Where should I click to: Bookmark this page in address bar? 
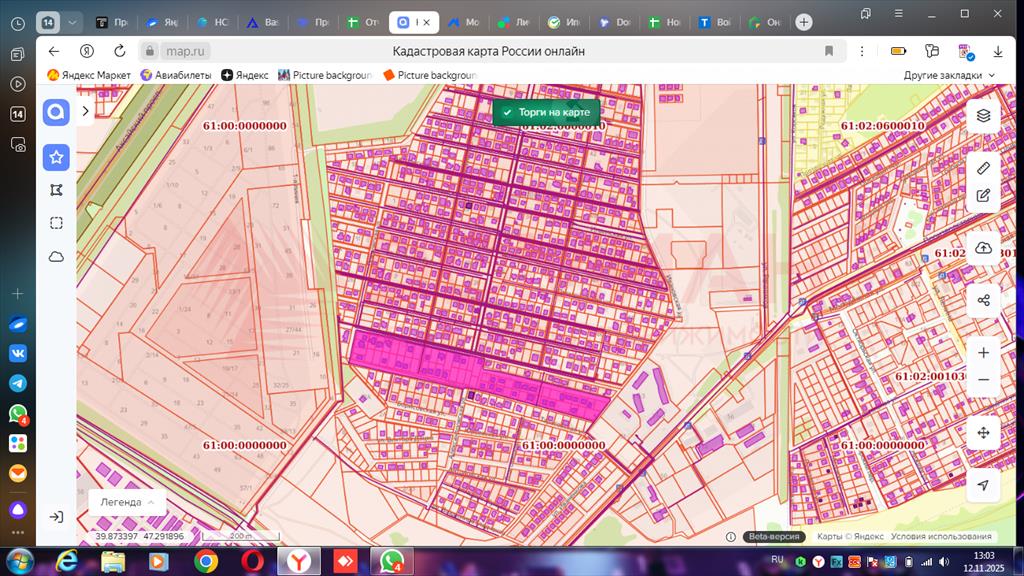click(x=829, y=51)
